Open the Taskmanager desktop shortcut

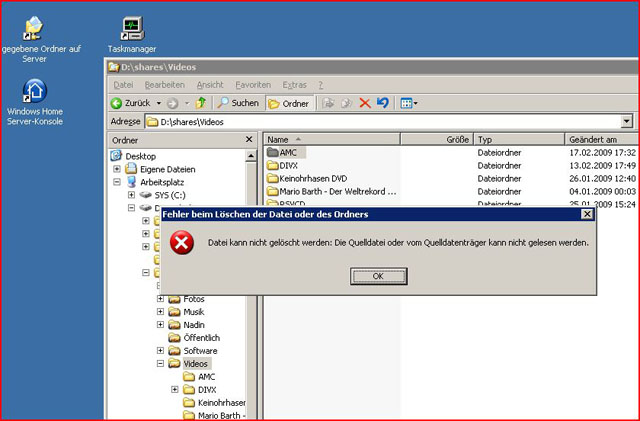tap(132, 35)
